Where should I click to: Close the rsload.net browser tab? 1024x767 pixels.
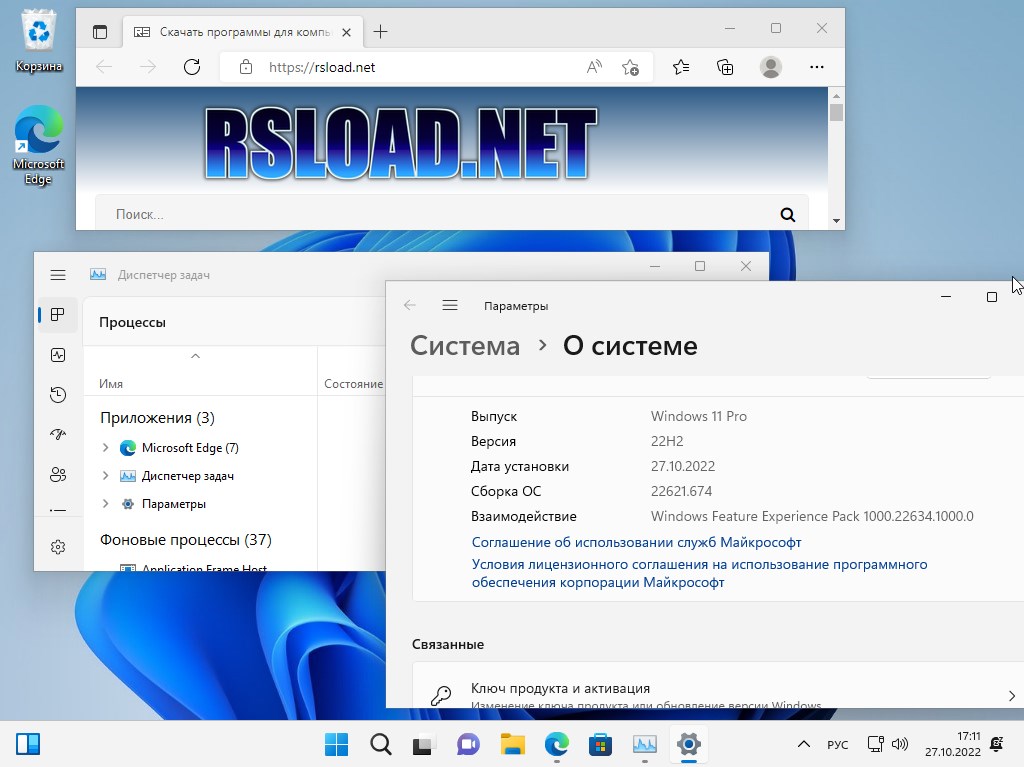(x=347, y=32)
